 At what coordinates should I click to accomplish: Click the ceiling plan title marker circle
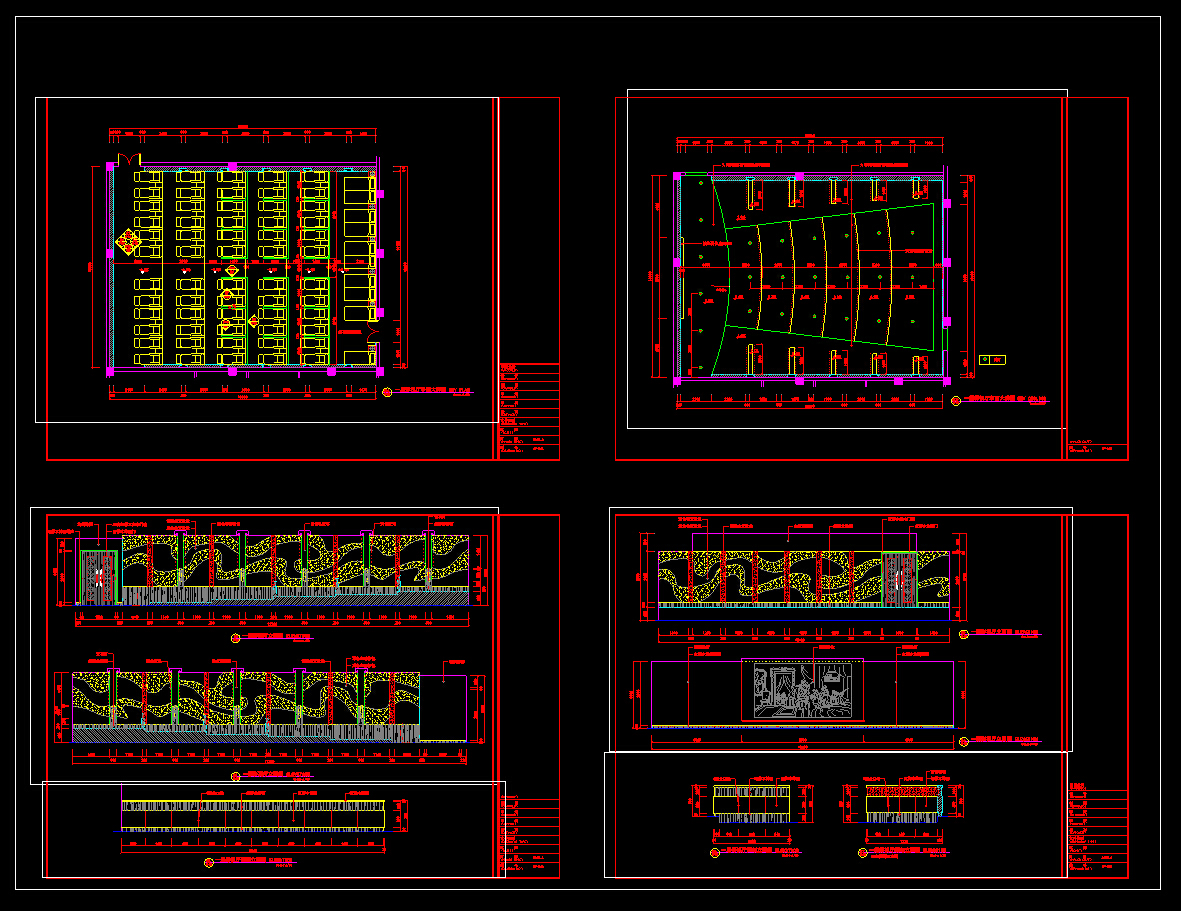tap(956, 401)
